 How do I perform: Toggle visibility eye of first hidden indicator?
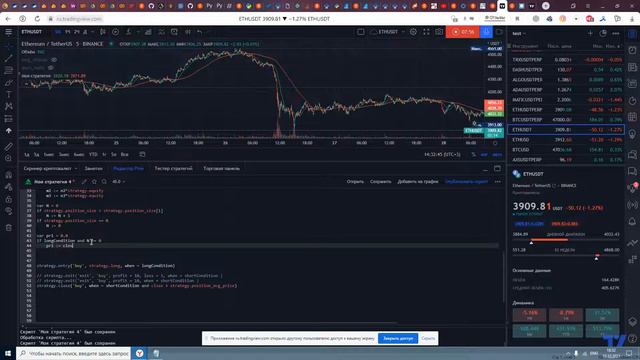[54, 60]
